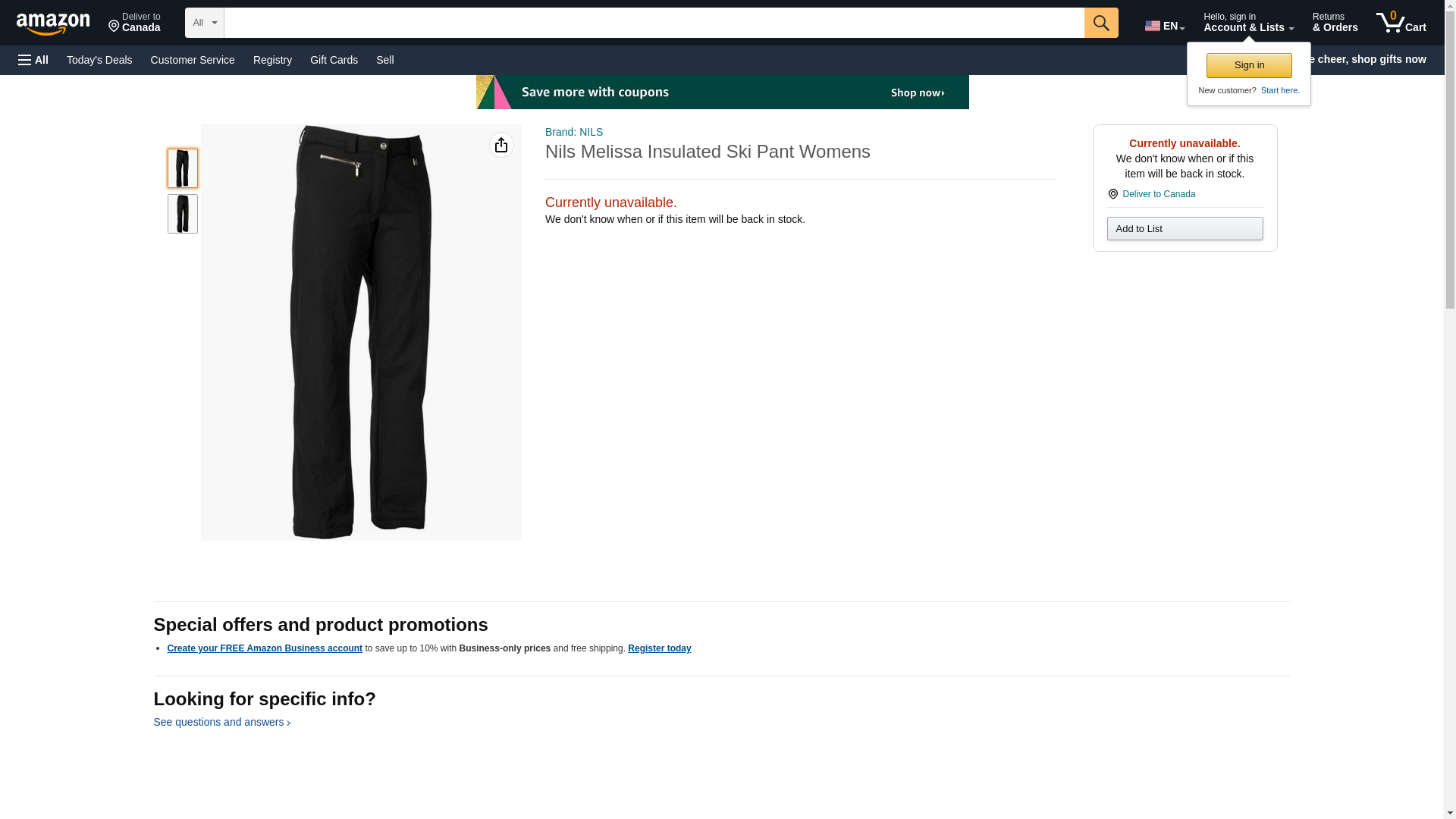
Task: Click the yellow Sign in button
Action: tap(1249, 65)
